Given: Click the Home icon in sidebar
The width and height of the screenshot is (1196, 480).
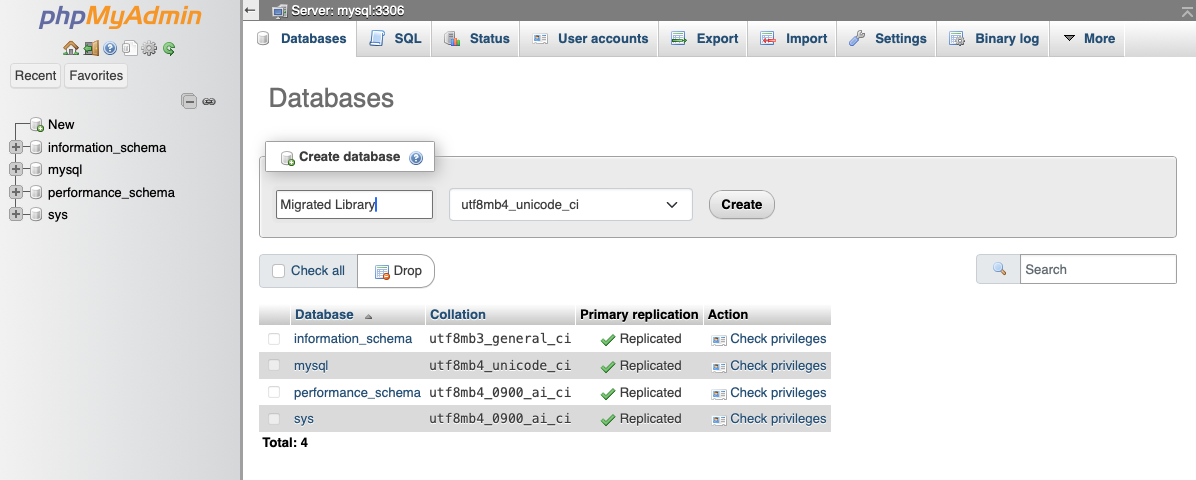Looking at the screenshot, I should pyautogui.click(x=70, y=48).
